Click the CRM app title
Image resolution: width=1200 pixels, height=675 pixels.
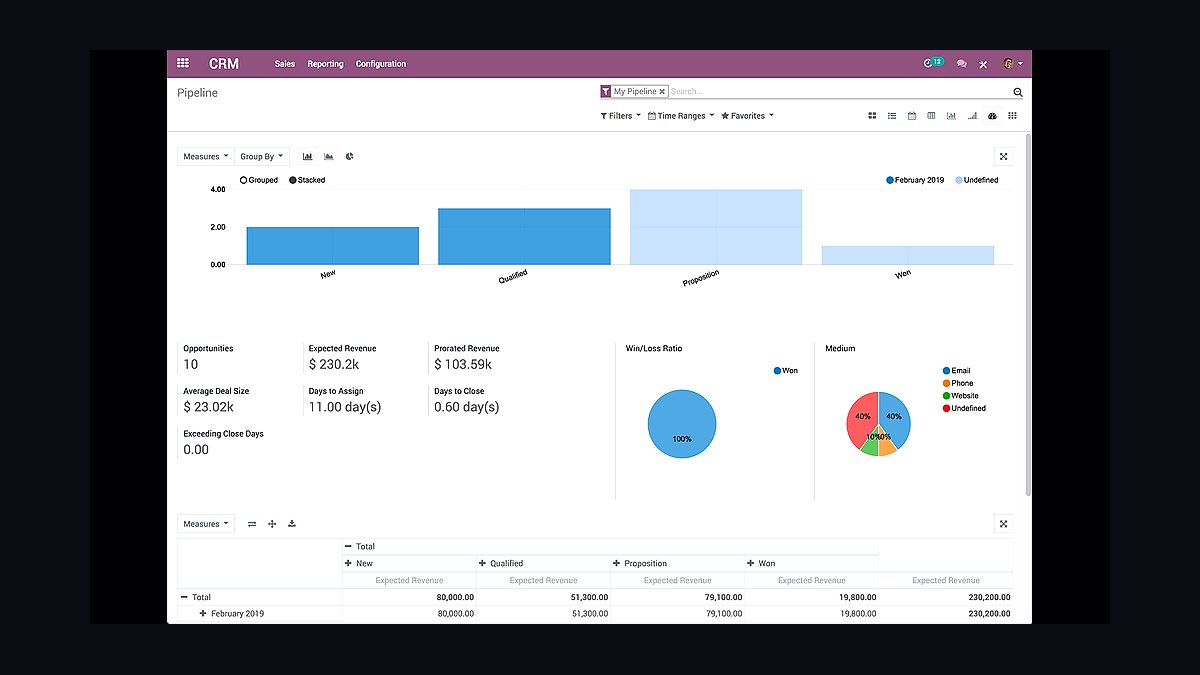point(224,64)
